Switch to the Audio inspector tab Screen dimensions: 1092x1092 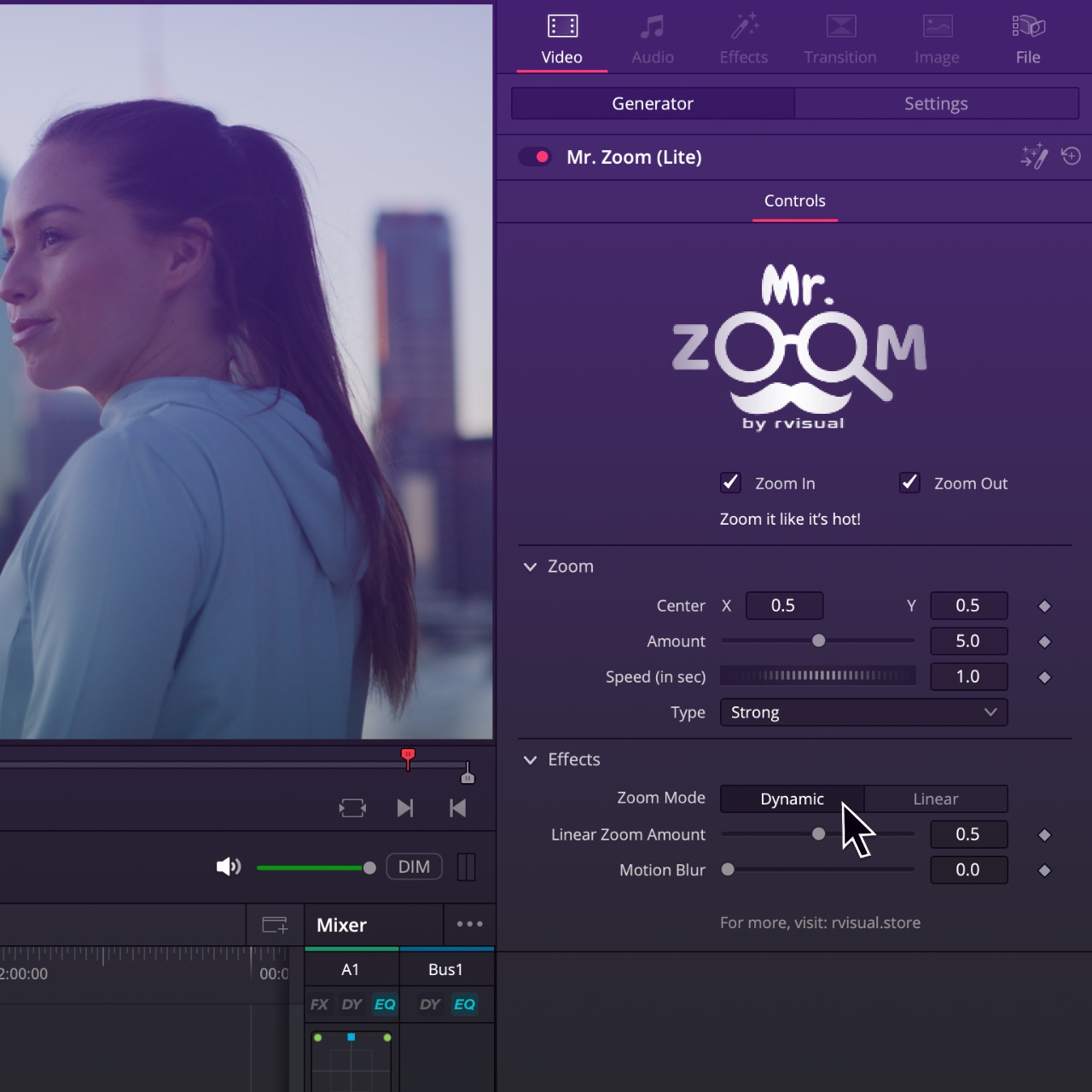pyautogui.click(x=653, y=40)
